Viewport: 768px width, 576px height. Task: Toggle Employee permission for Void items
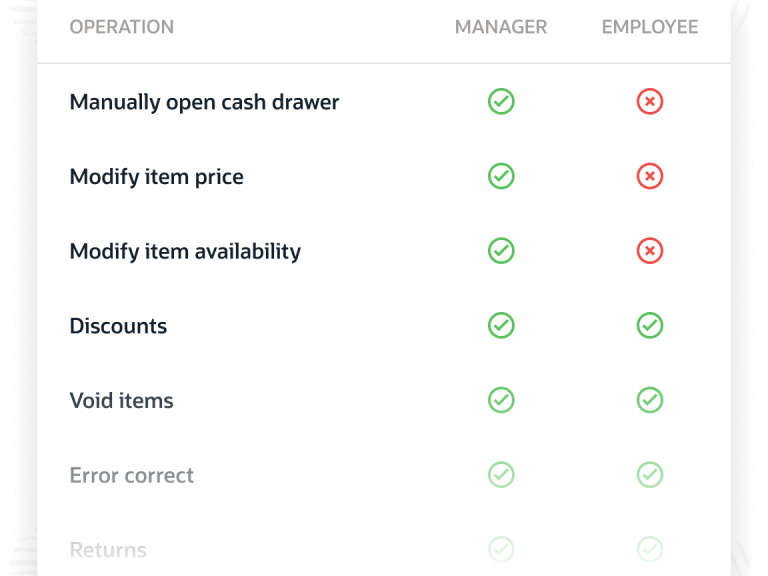click(650, 400)
